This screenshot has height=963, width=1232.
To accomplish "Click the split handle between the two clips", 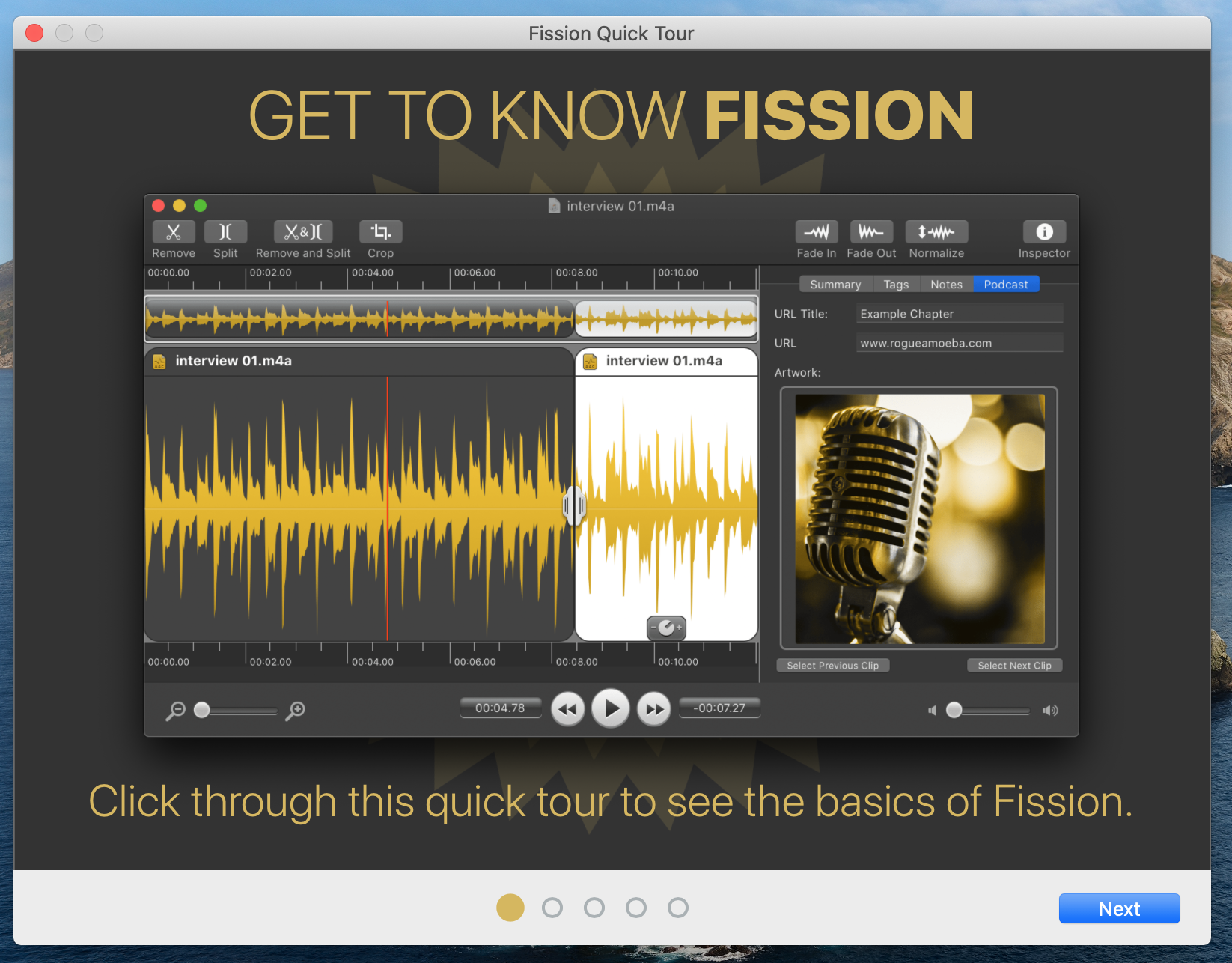I will pos(574,506).
